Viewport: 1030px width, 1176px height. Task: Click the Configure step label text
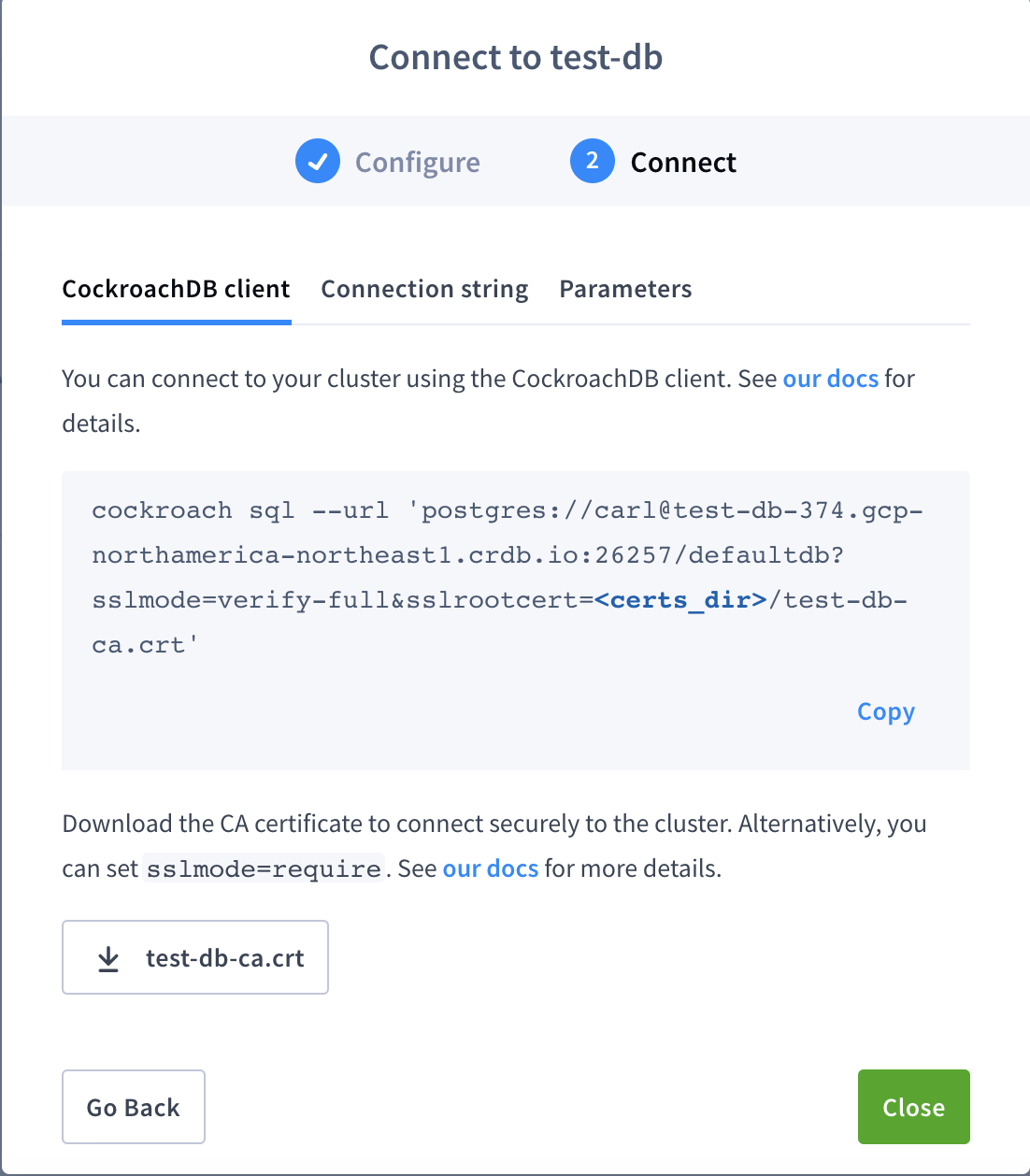click(417, 162)
